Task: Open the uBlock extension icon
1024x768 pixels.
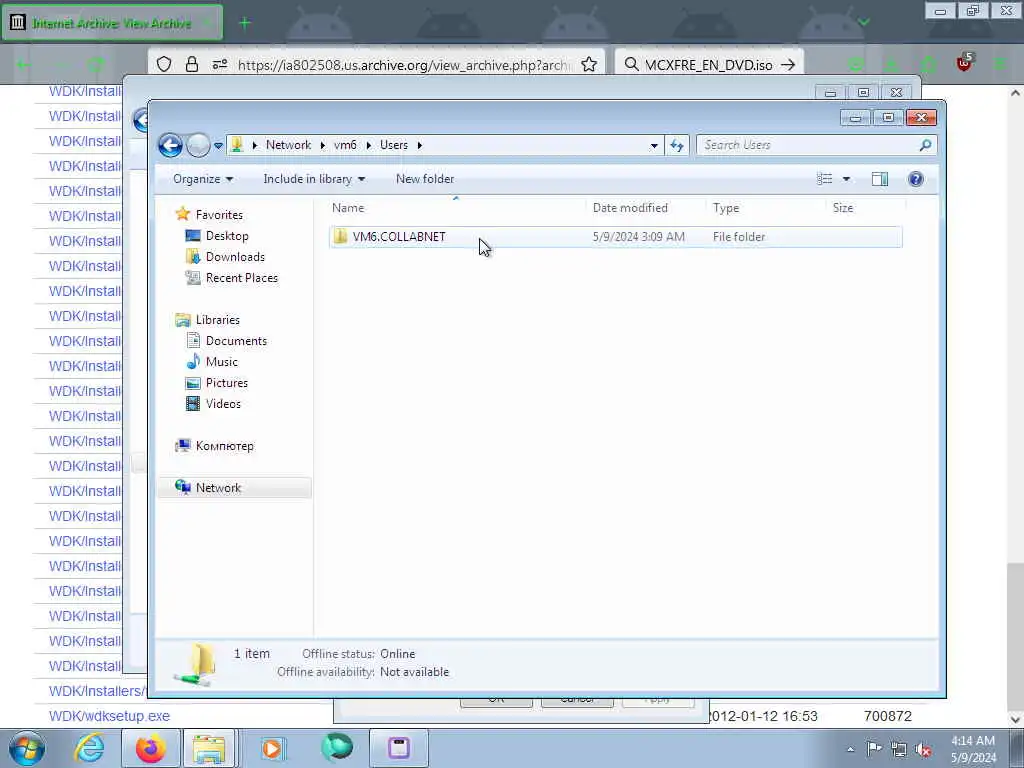Action: pyautogui.click(x=963, y=63)
